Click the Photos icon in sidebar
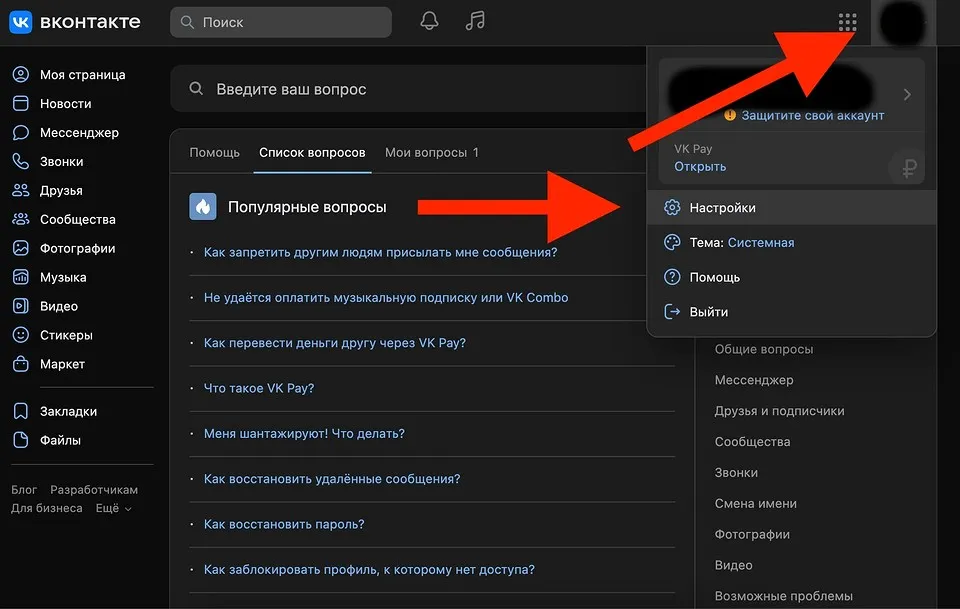This screenshot has width=960, height=609. (21, 248)
